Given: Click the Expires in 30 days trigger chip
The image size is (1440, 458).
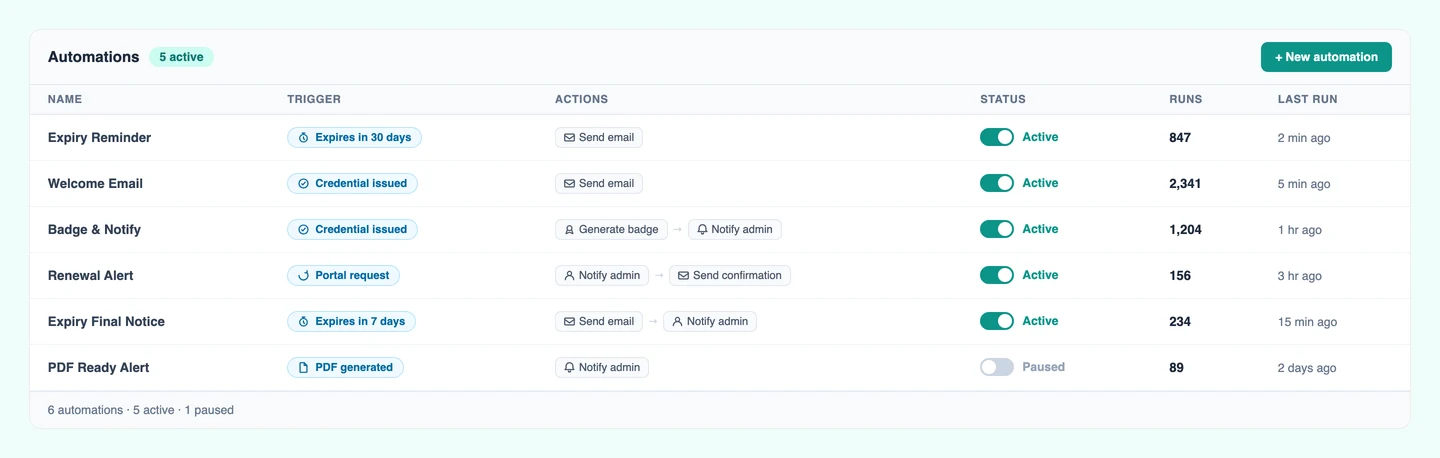Looking at the screenshot, I should tap(354, 138).
